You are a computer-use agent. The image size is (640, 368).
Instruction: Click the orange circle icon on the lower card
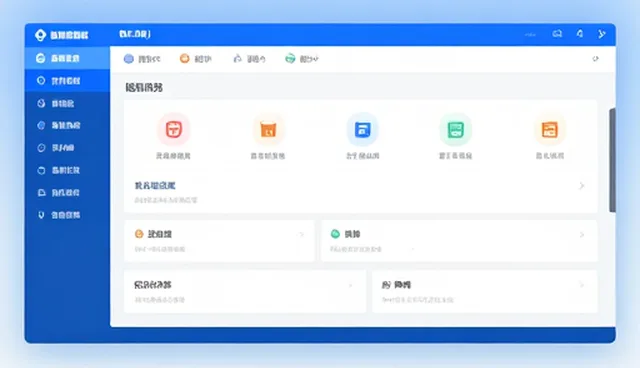click(139, 234)
